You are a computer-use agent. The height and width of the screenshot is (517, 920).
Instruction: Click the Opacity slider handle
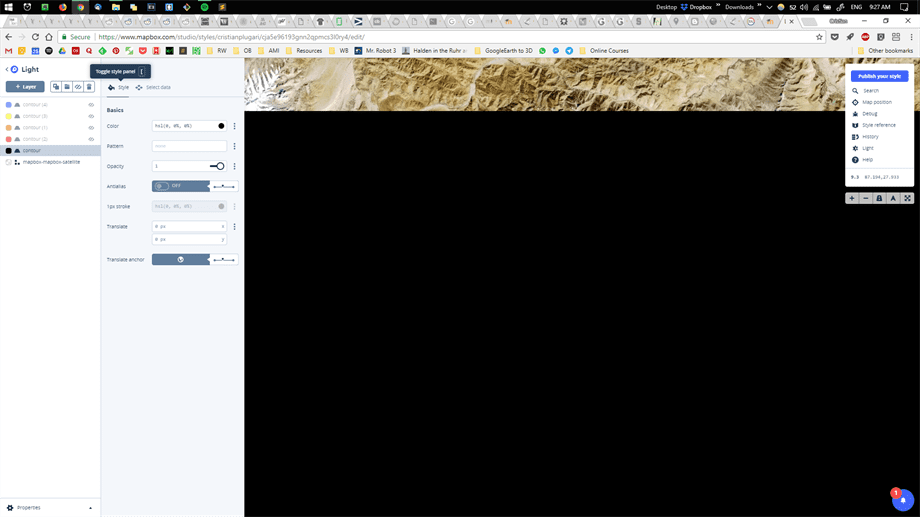pos(221,167)
